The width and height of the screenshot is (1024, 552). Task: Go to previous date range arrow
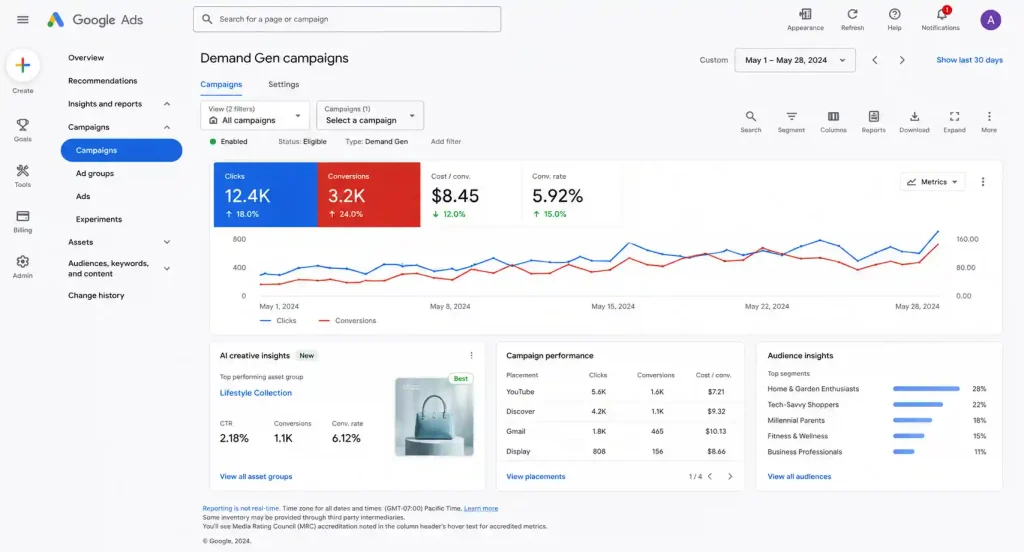click(874, 60)
